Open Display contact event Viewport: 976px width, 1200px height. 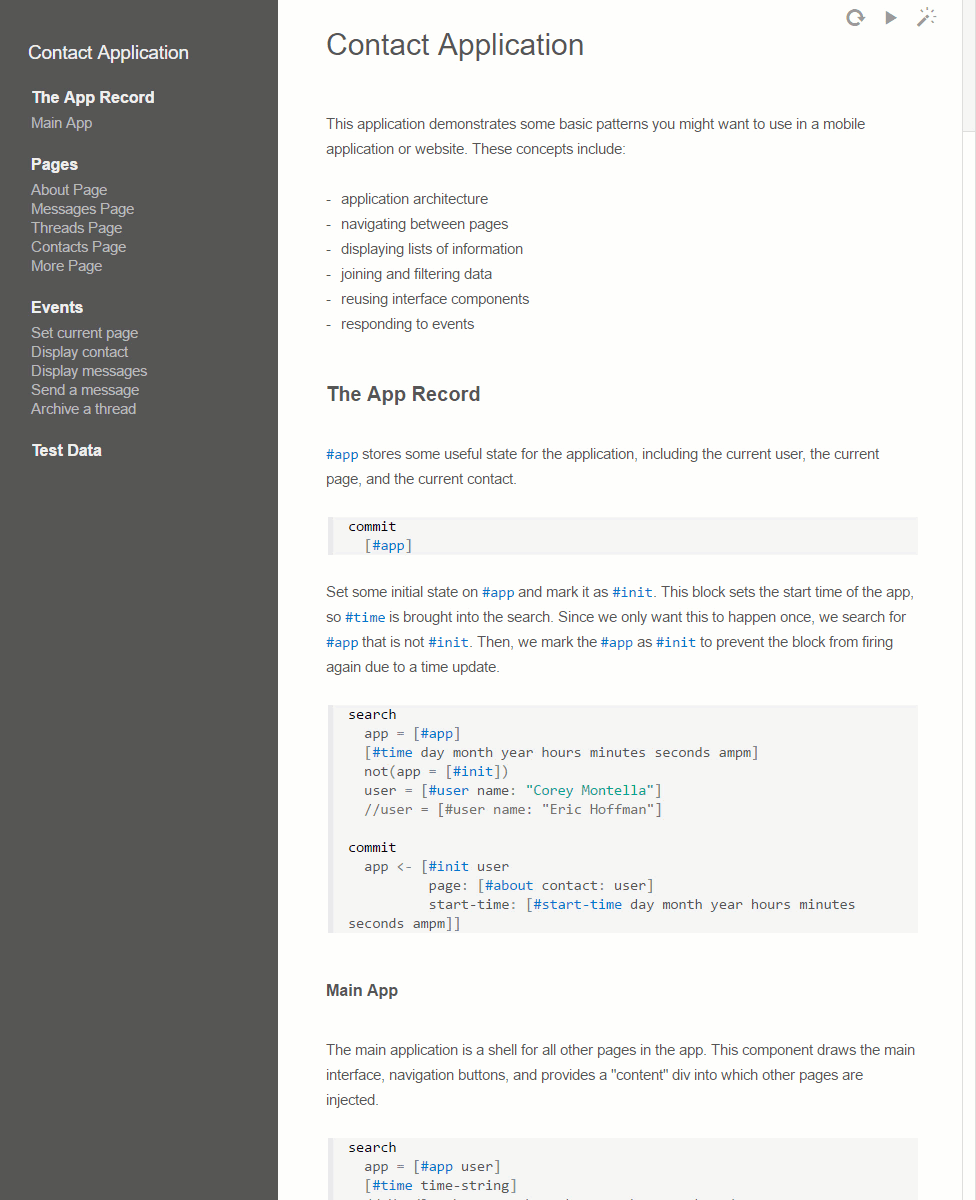coord(79,352)
